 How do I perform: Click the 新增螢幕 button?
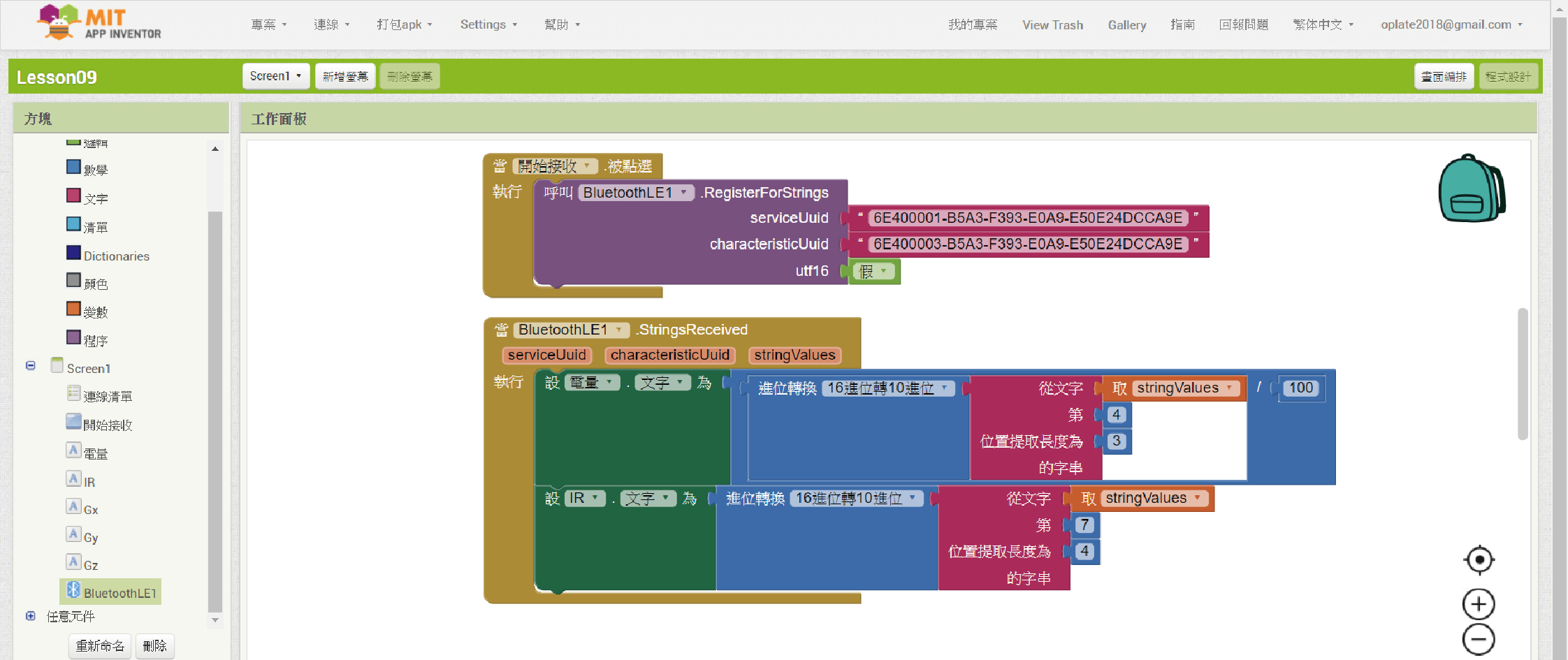click(345, 76)
